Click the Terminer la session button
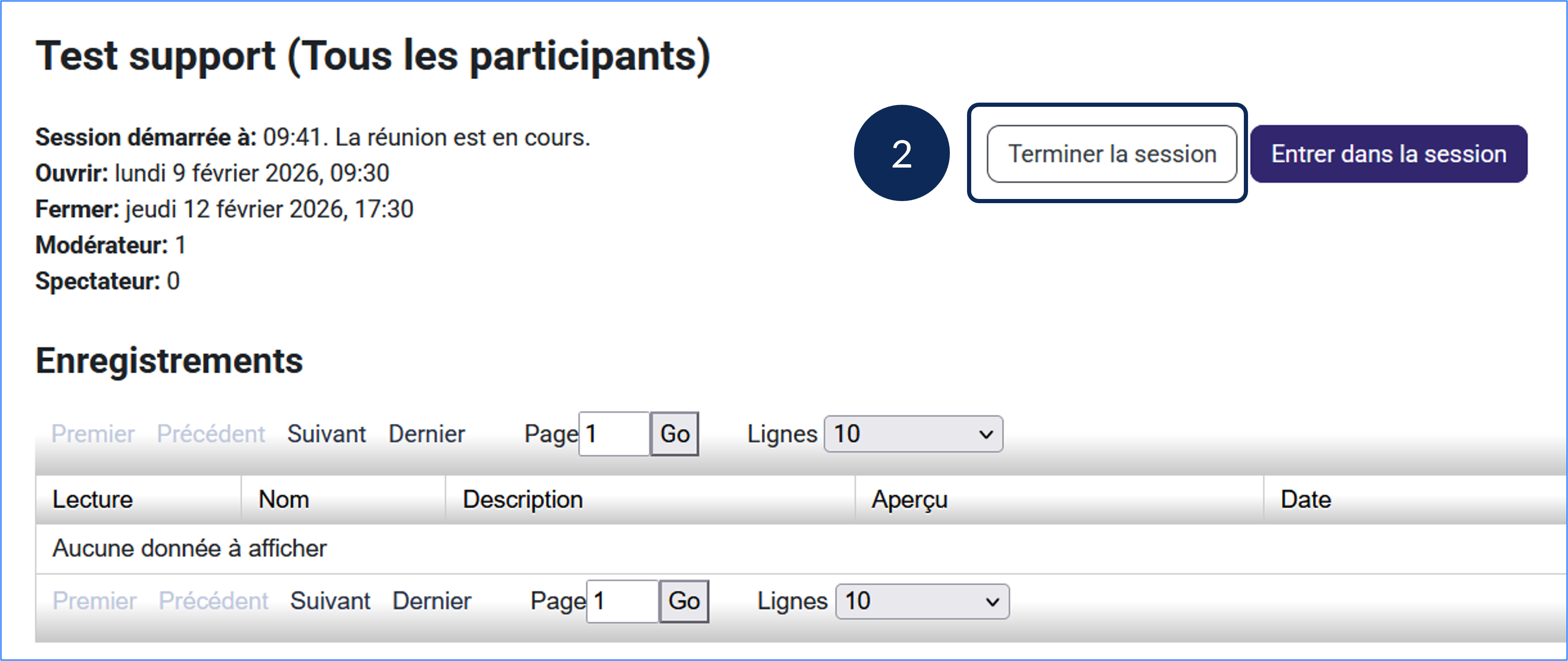 (x=1112, y=154)
